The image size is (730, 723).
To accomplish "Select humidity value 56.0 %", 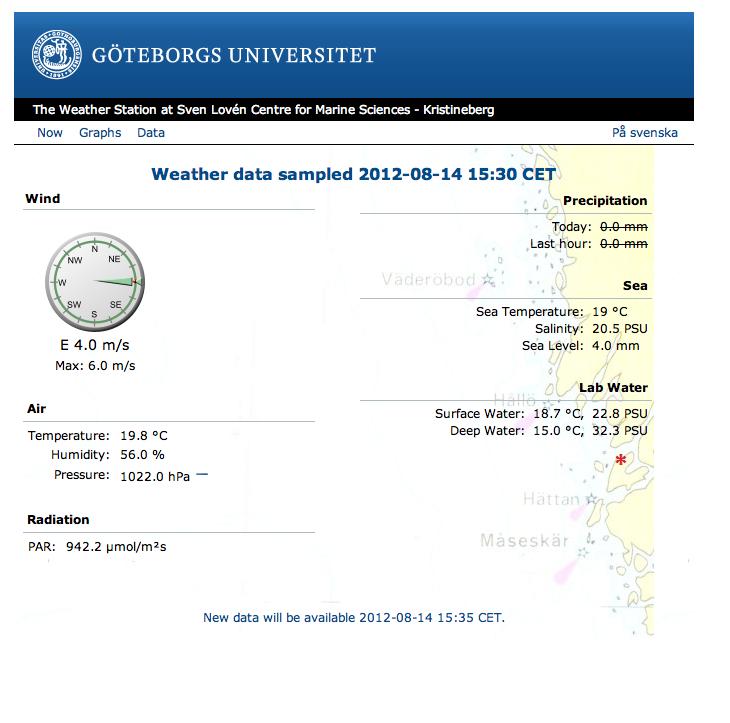I will coord(142,455).
